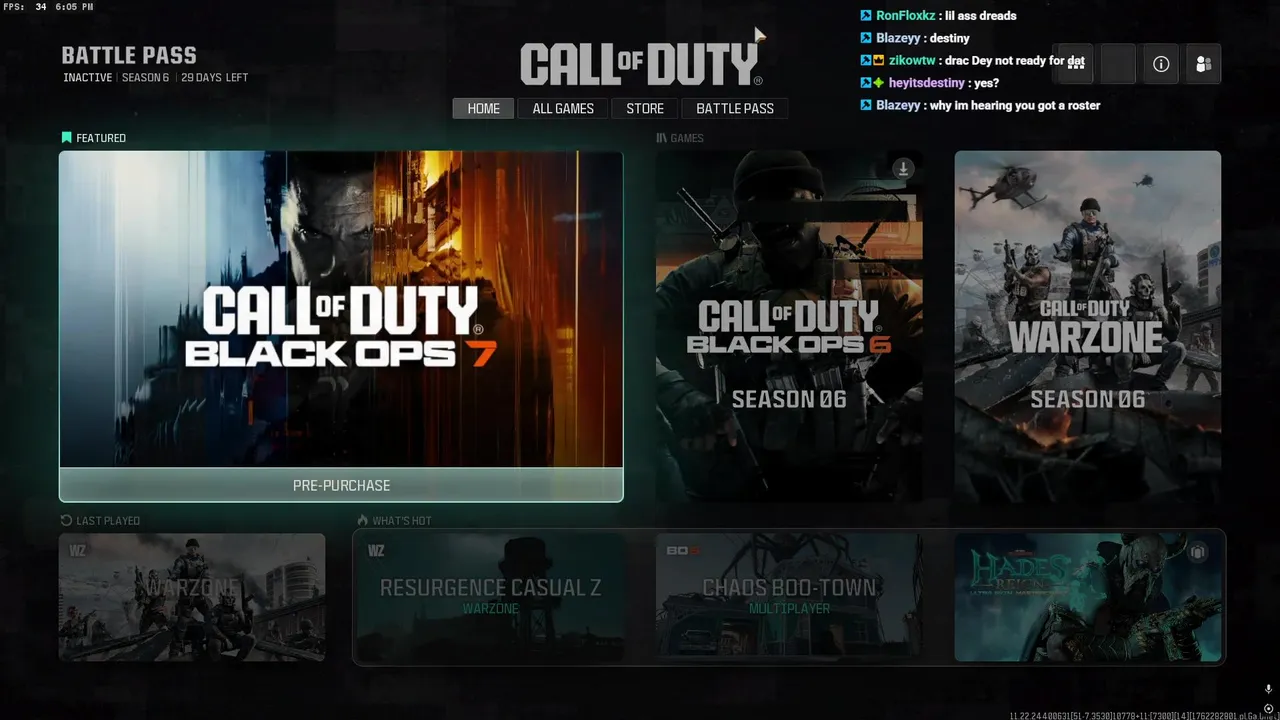This screenshot has height=720, width=1280.
Task: Click the PRE-PURCHASE button
Action: tap(341, 485)
